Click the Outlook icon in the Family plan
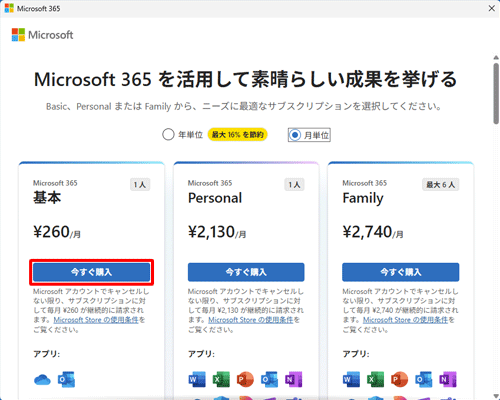Image resolution: width=500 pixels, height=400 pixels. click(424, 379)
